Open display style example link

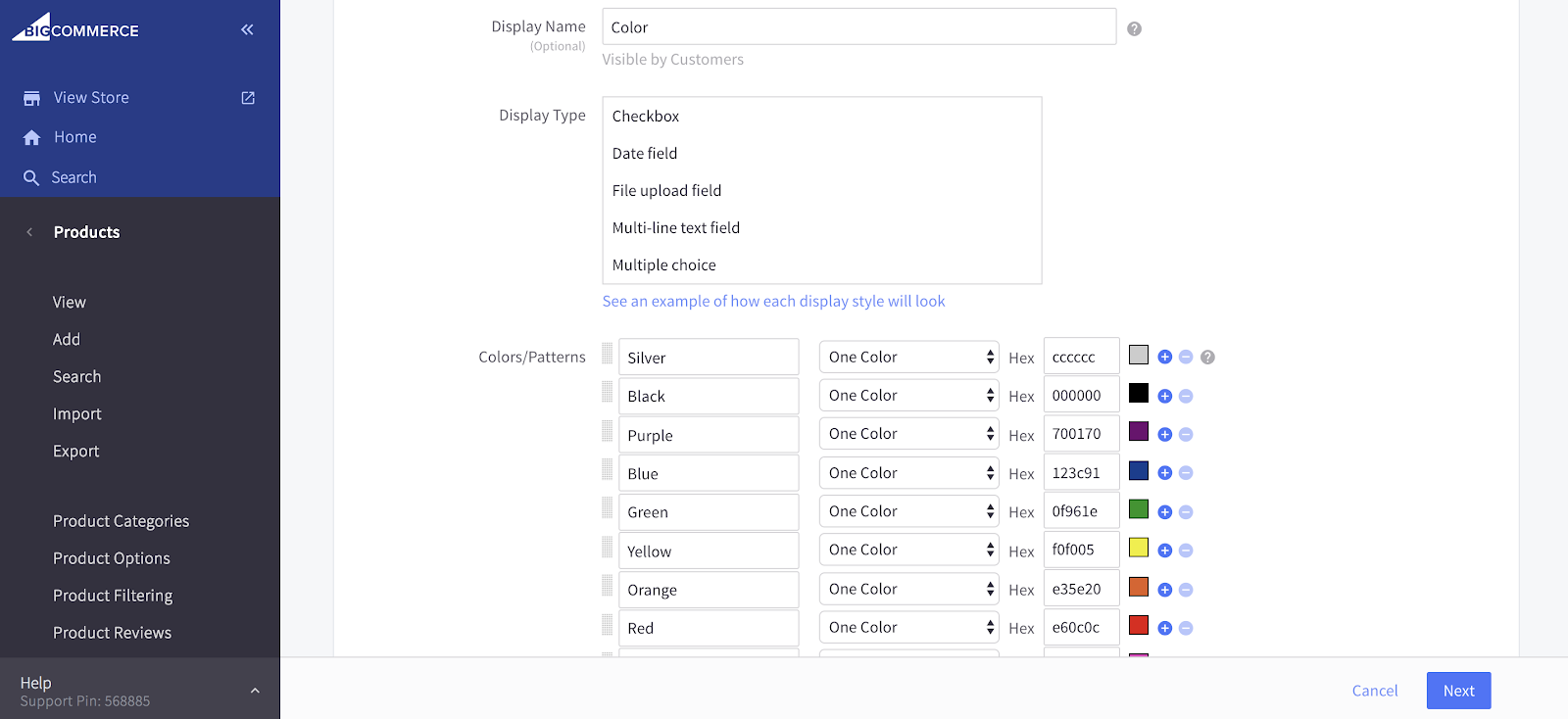tap(773, 302)
